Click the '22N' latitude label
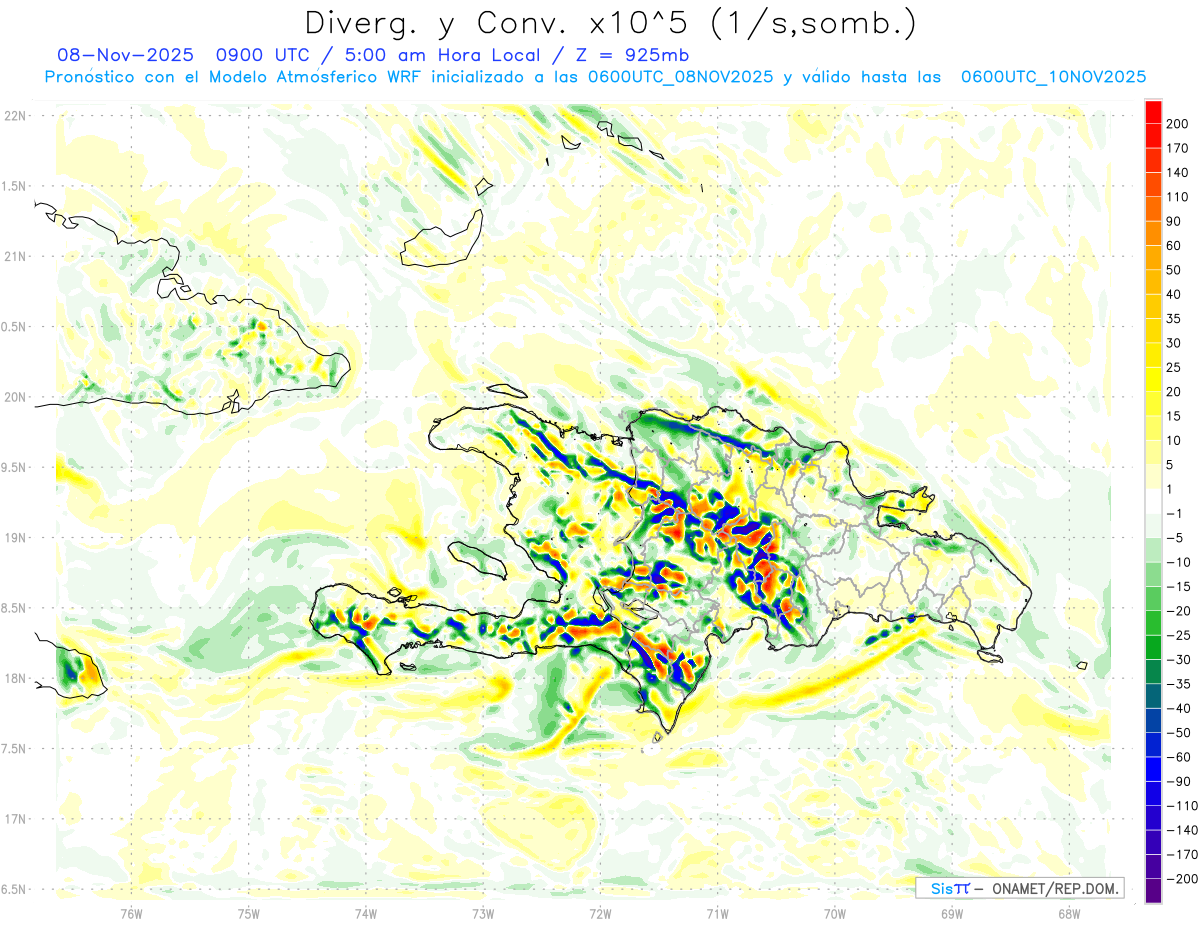This screenshot has width=1200, height=927. [14, 116]
